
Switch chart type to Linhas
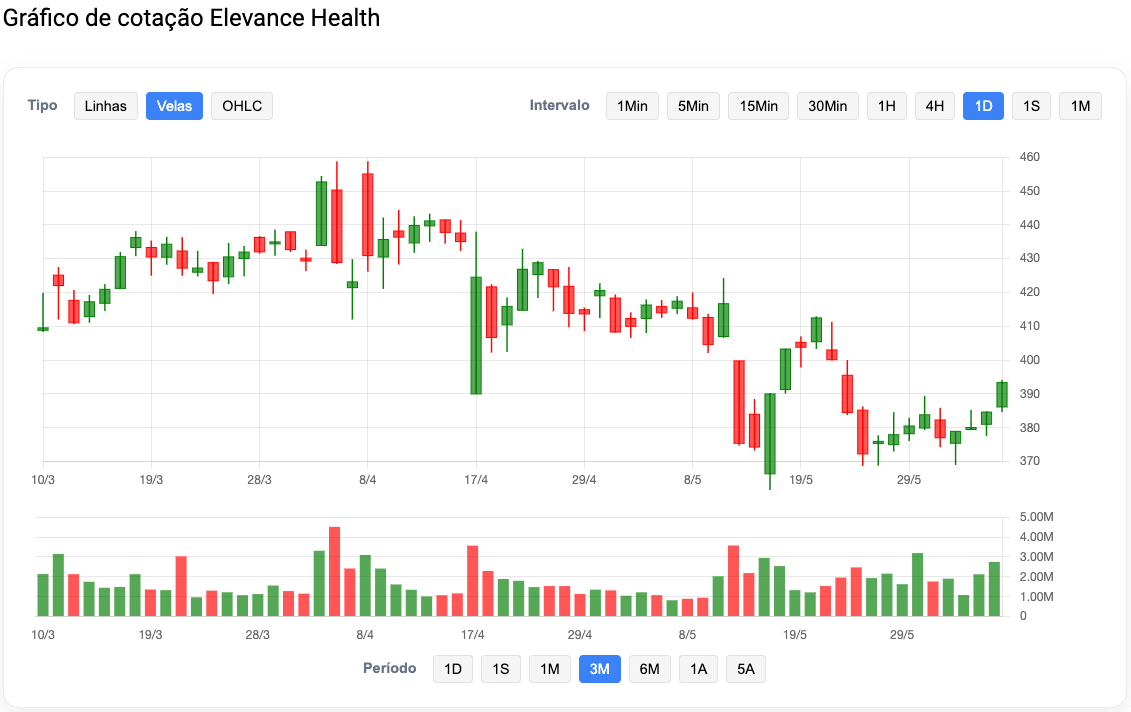(106, 106)
